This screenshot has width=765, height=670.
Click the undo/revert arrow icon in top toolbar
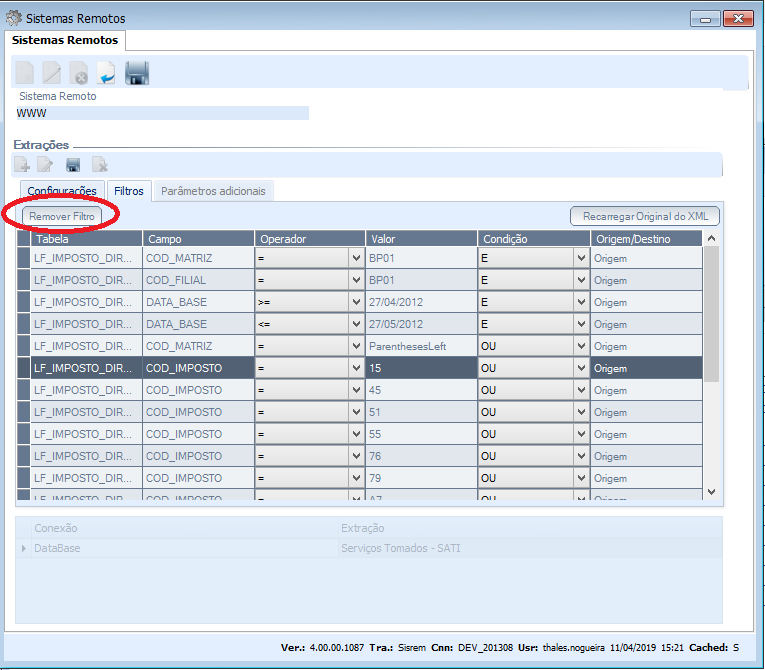pos(106,73)
